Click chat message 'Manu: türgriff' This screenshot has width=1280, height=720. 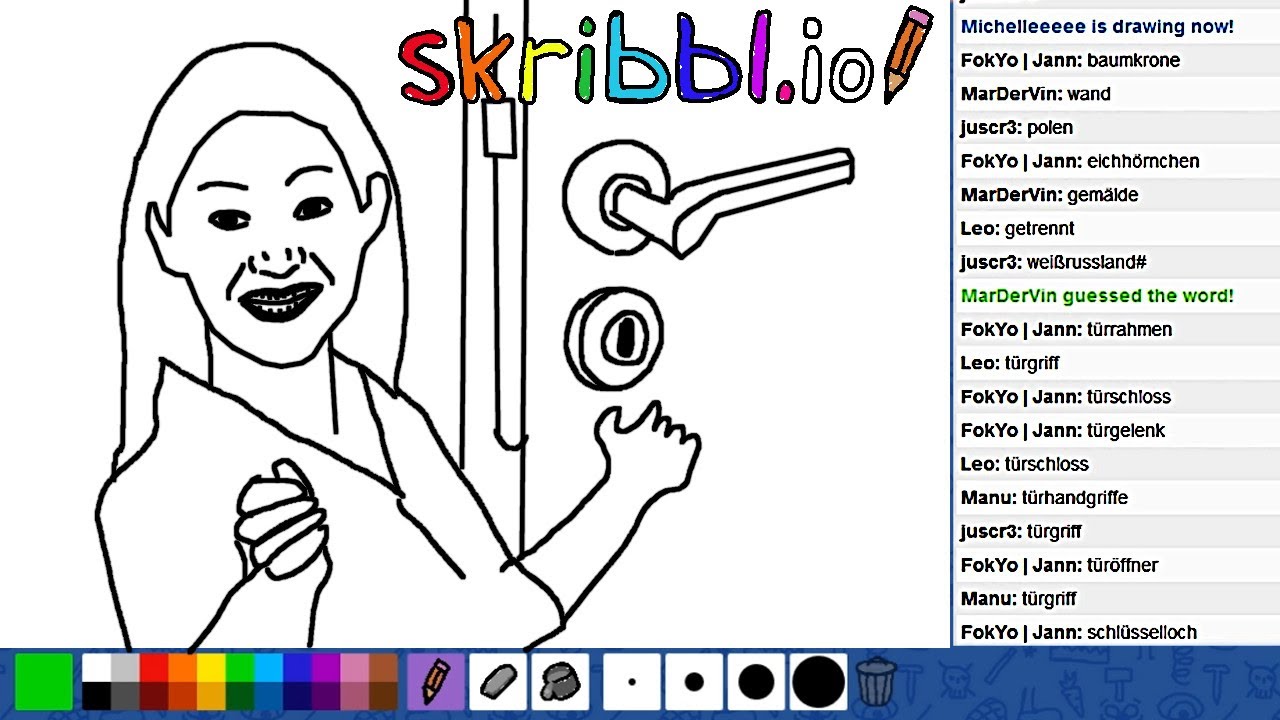[1018, 599]
